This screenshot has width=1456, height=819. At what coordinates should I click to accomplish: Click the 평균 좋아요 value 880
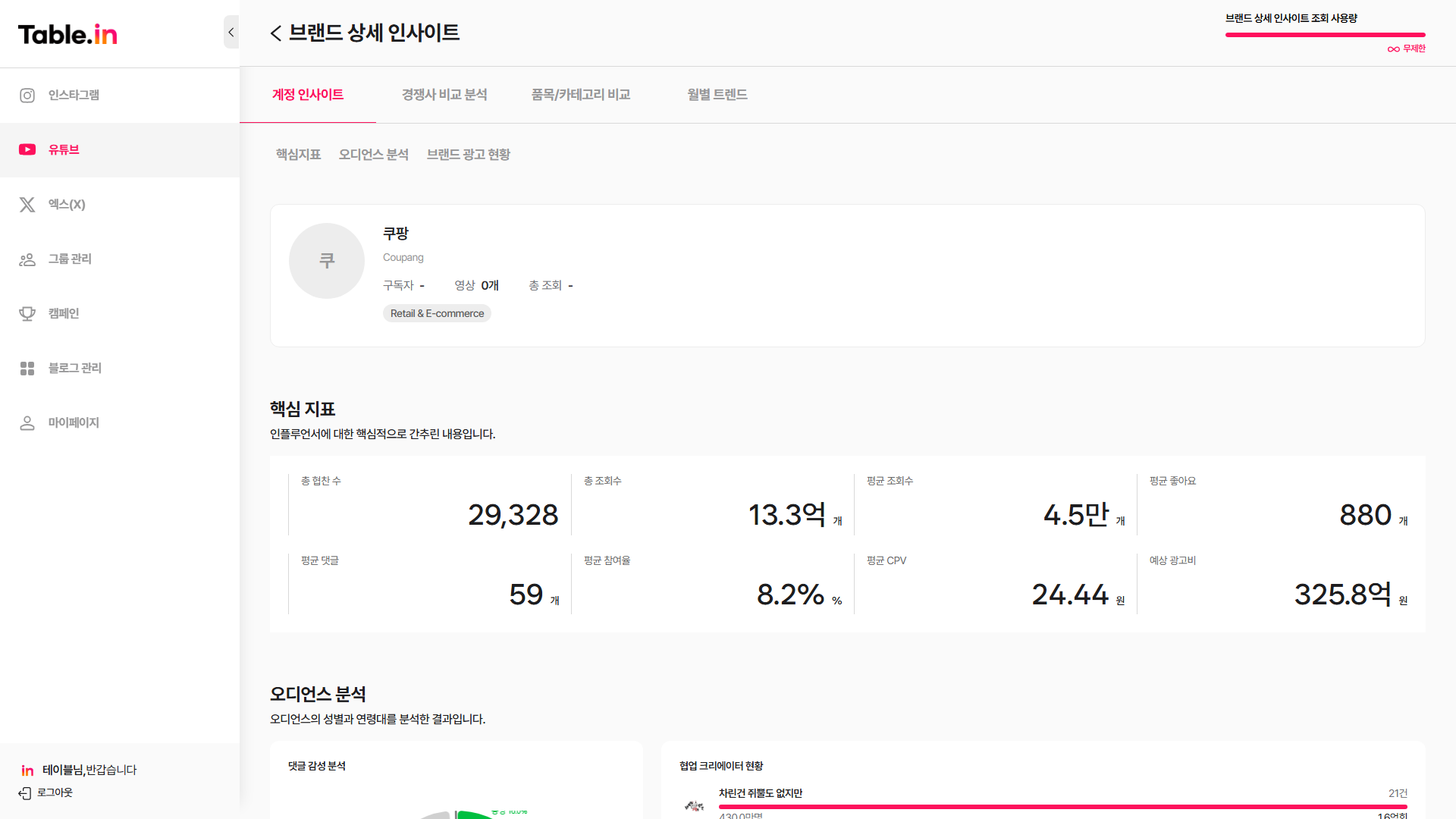(1365, 516)
